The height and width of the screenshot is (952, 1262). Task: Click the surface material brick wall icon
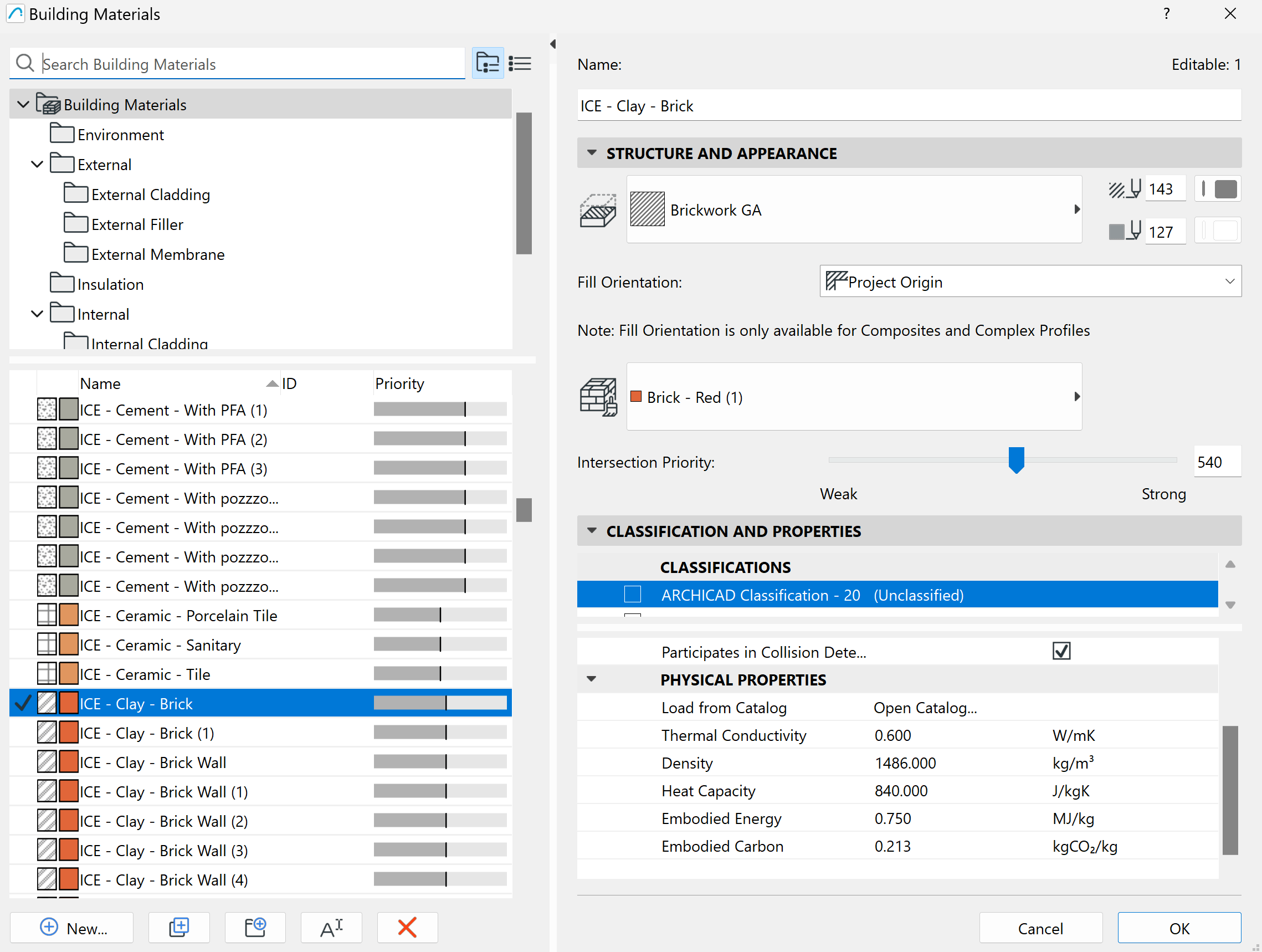click(598, 397)
